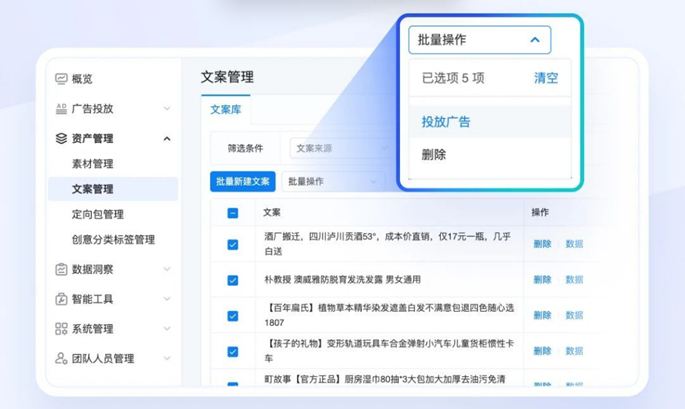Screen dimensions: 685x409
Task: Expand the 数据洞察 menu chevron
Action: 167,269
